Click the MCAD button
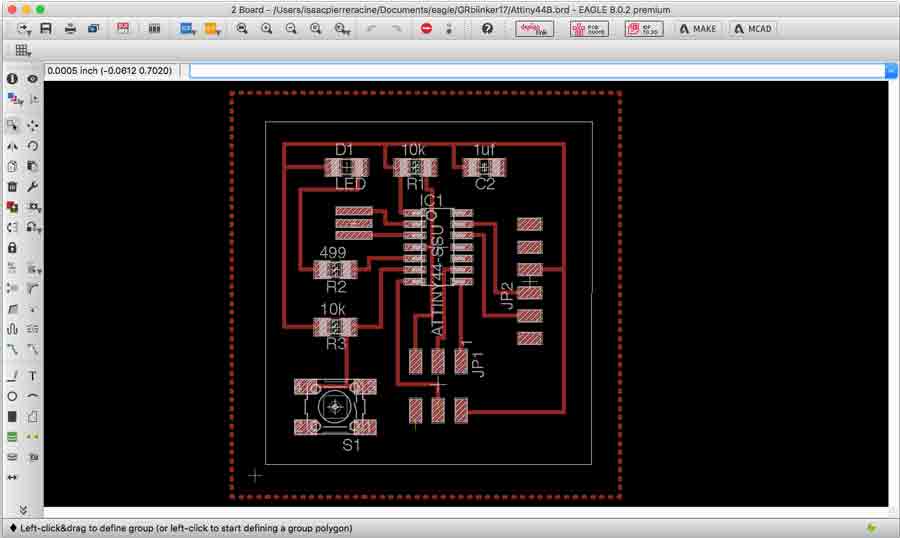The height and width of the screenshot is (538, 900). coord(754,29)
